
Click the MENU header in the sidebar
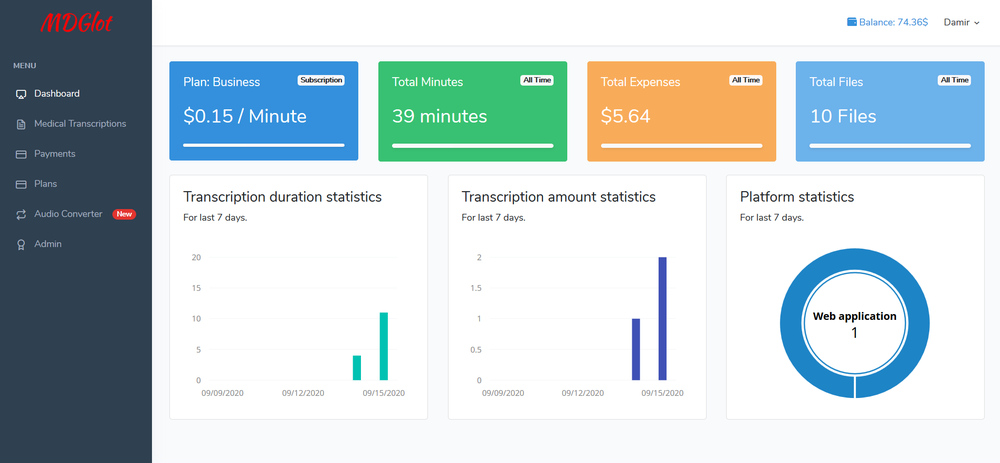[x=25, y=66]
